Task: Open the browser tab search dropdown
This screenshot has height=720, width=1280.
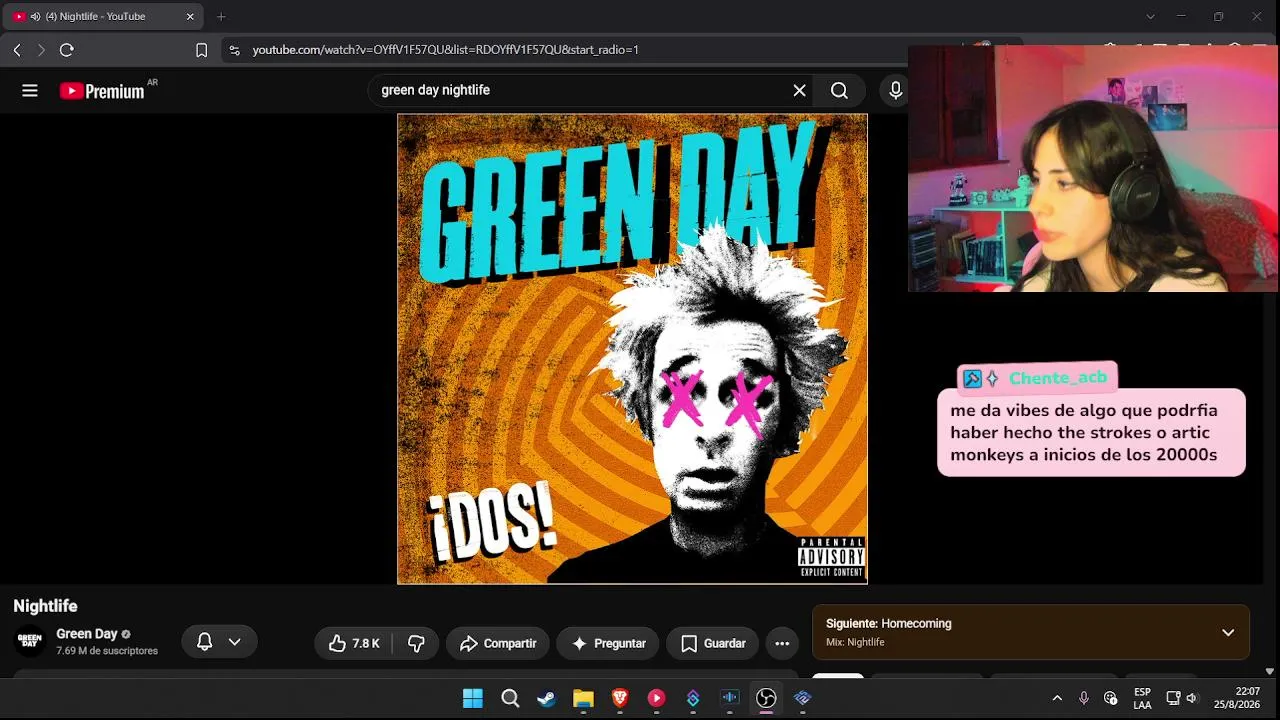Action: (1150, 16)
